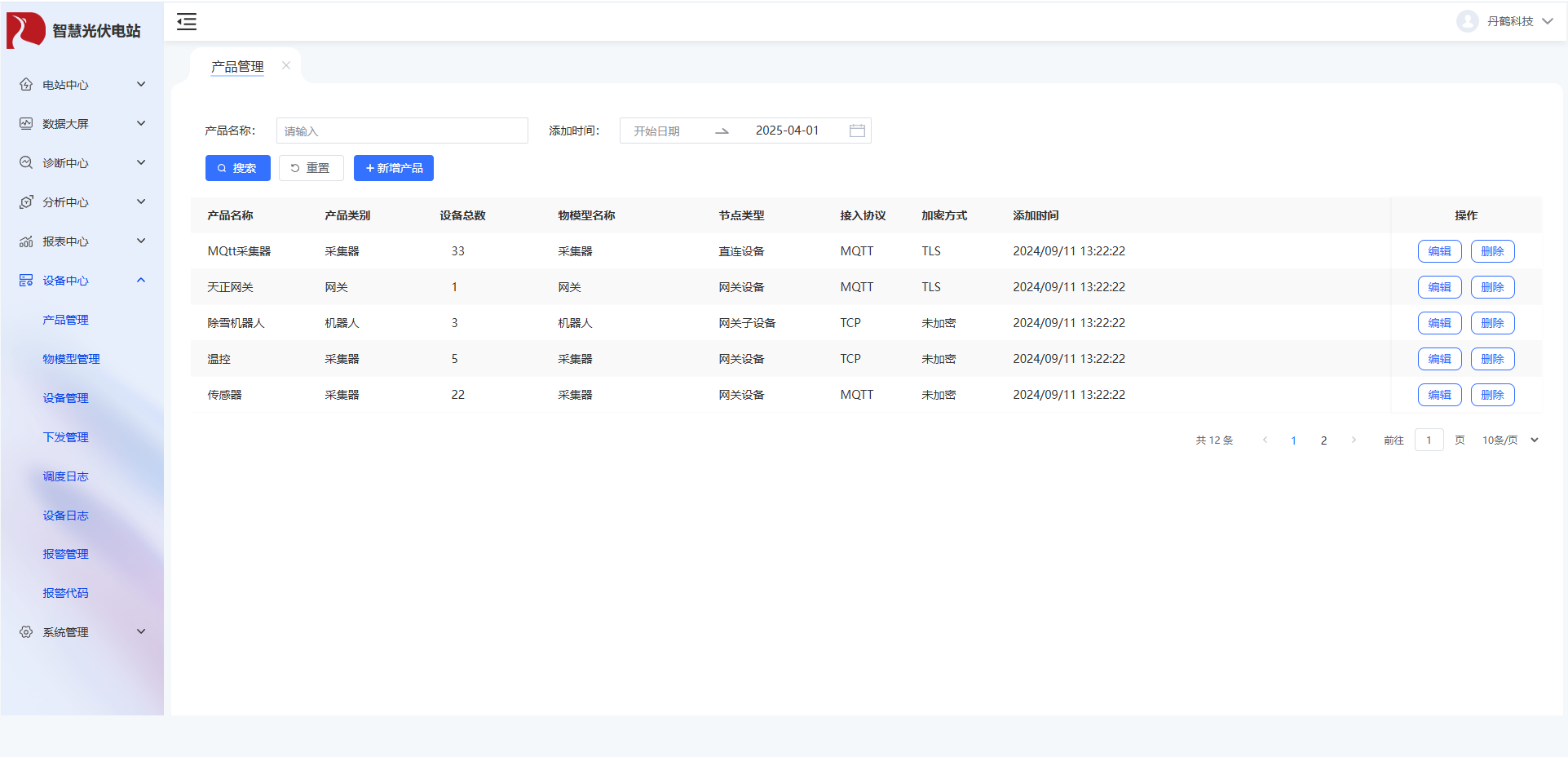1568x757 pixels.
Task: Click the calendar icon in date range
Action: (857, 131)
